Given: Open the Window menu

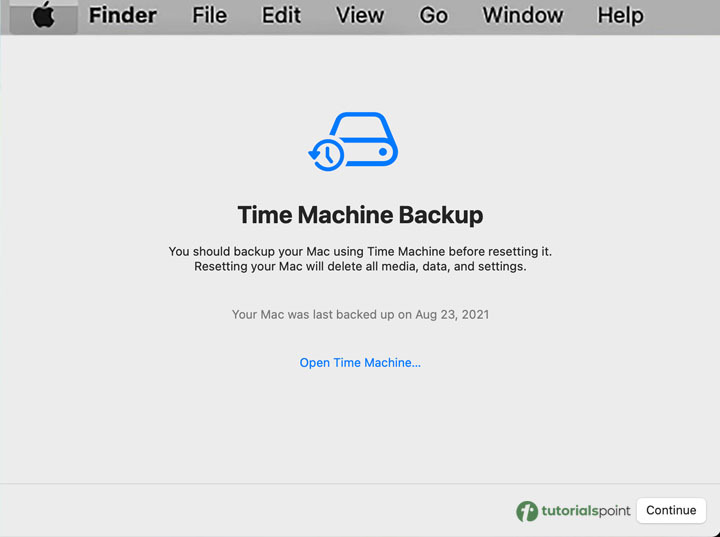Looking at the screenshot, I should (522, 16).
